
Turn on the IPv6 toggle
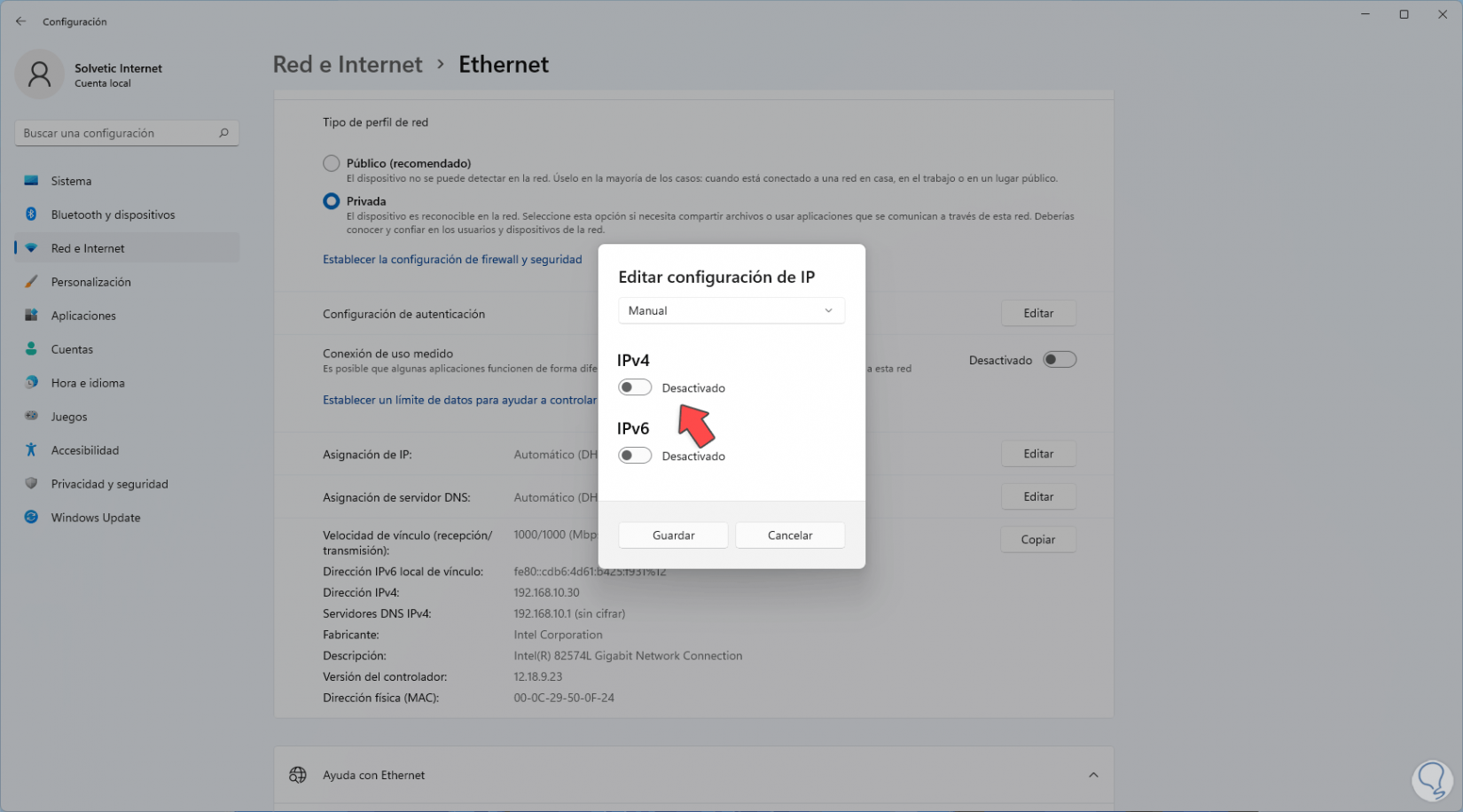point(635,456)
